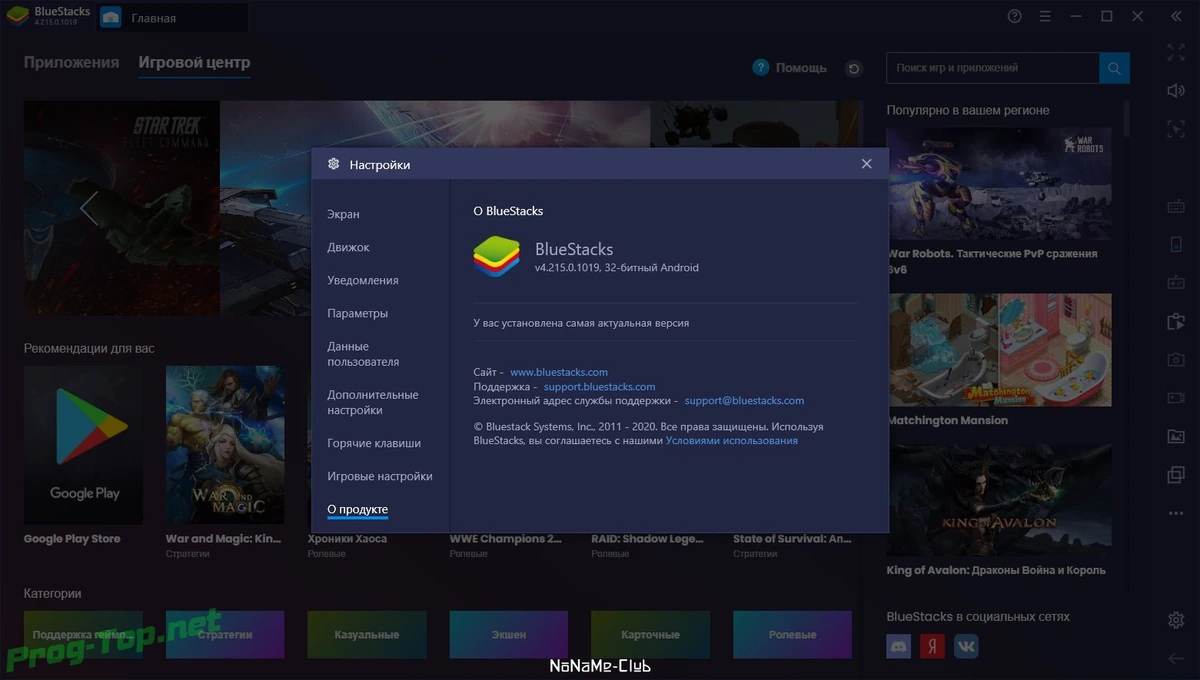This screenshot has width=1200, height=680.
Task: Click the Хроники Хаоса game title
Action: 347,539
